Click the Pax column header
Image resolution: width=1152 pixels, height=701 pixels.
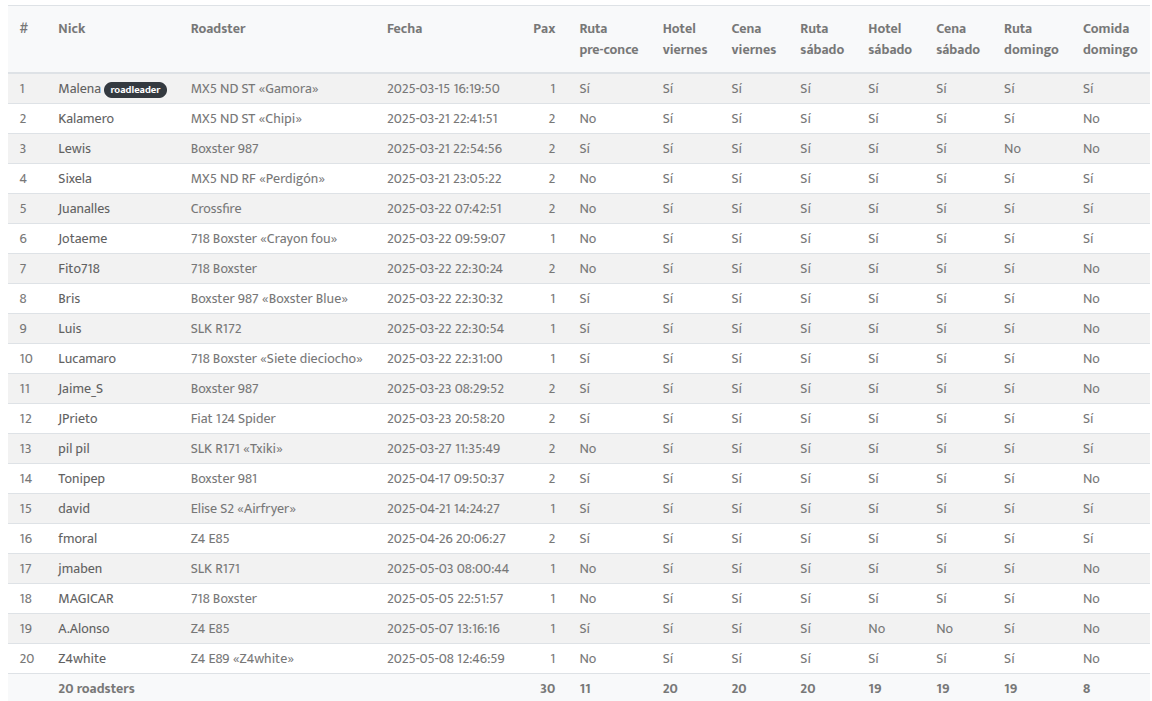(544, 29)
